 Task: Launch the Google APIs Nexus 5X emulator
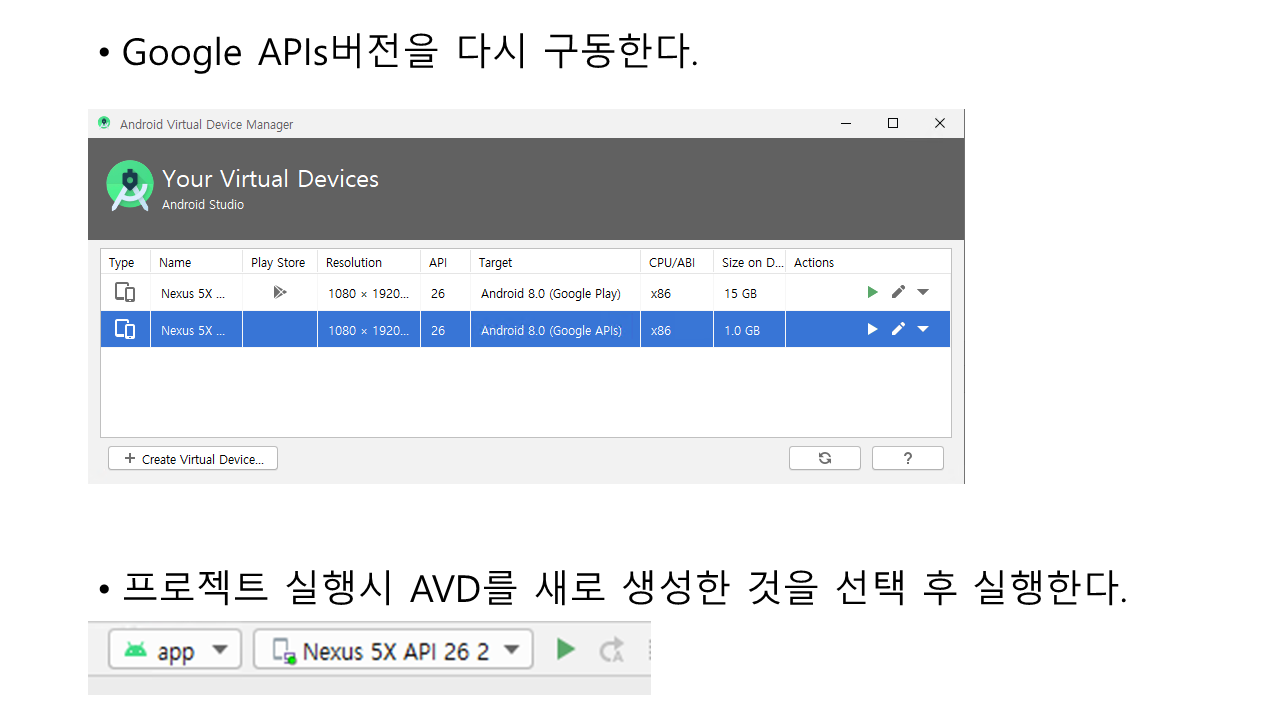tap(872, 329)
